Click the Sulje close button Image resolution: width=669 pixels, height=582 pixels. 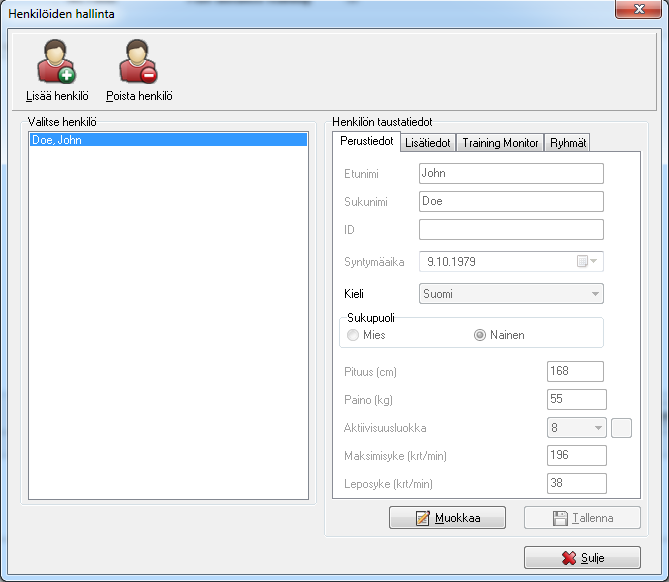point(582,558)
